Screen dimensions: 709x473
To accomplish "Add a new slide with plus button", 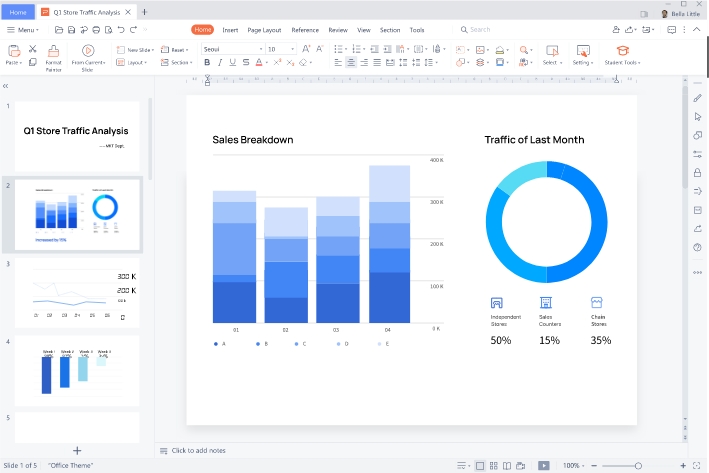I will [x=77, y=451].
